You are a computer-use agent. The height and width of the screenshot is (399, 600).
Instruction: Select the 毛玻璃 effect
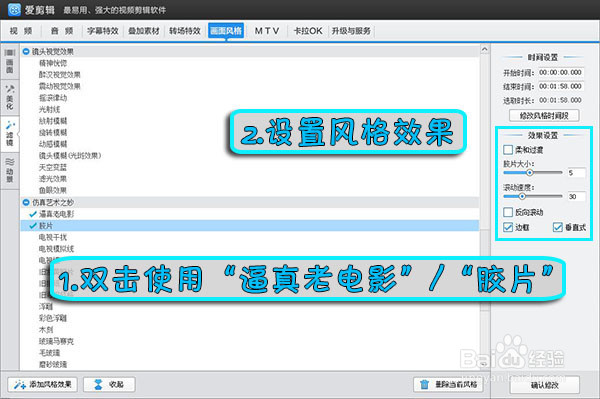pyautogui.click(x=49, y=352)
